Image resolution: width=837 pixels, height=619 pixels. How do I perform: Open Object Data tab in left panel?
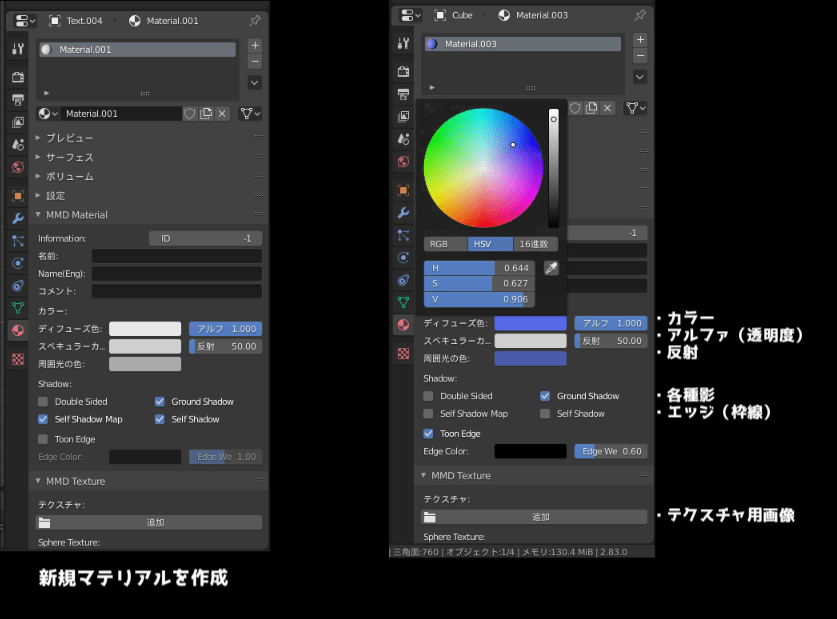[x=18, y=308]
